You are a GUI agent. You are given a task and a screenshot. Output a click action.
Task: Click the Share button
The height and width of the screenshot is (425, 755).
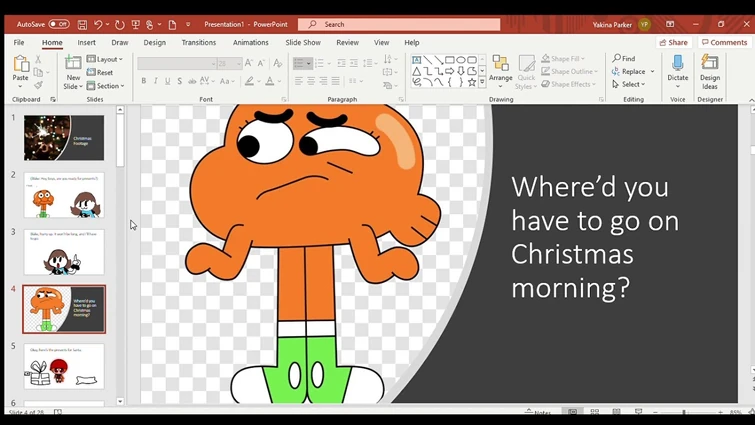pos(674,42)
